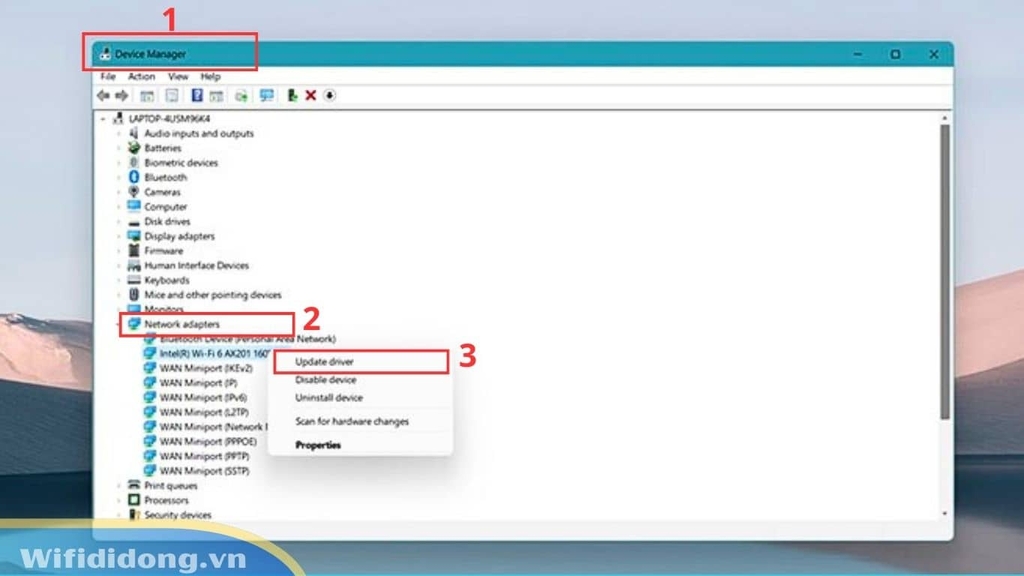Select the Display adapters icon
The width and height of the screenshot is (1024, 576).
[x=134, y=236]
